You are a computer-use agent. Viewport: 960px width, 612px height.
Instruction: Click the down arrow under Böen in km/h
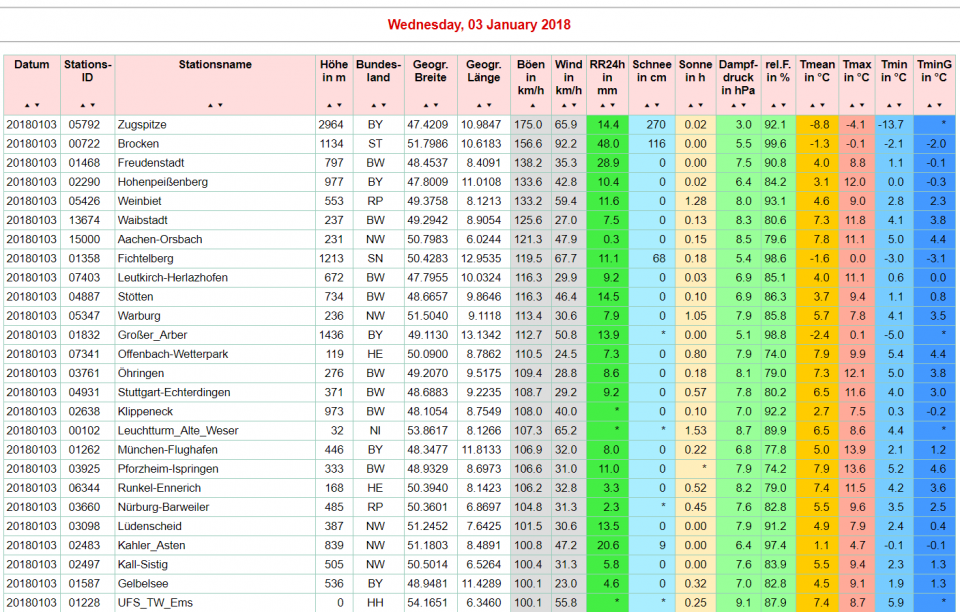point(536,105)
